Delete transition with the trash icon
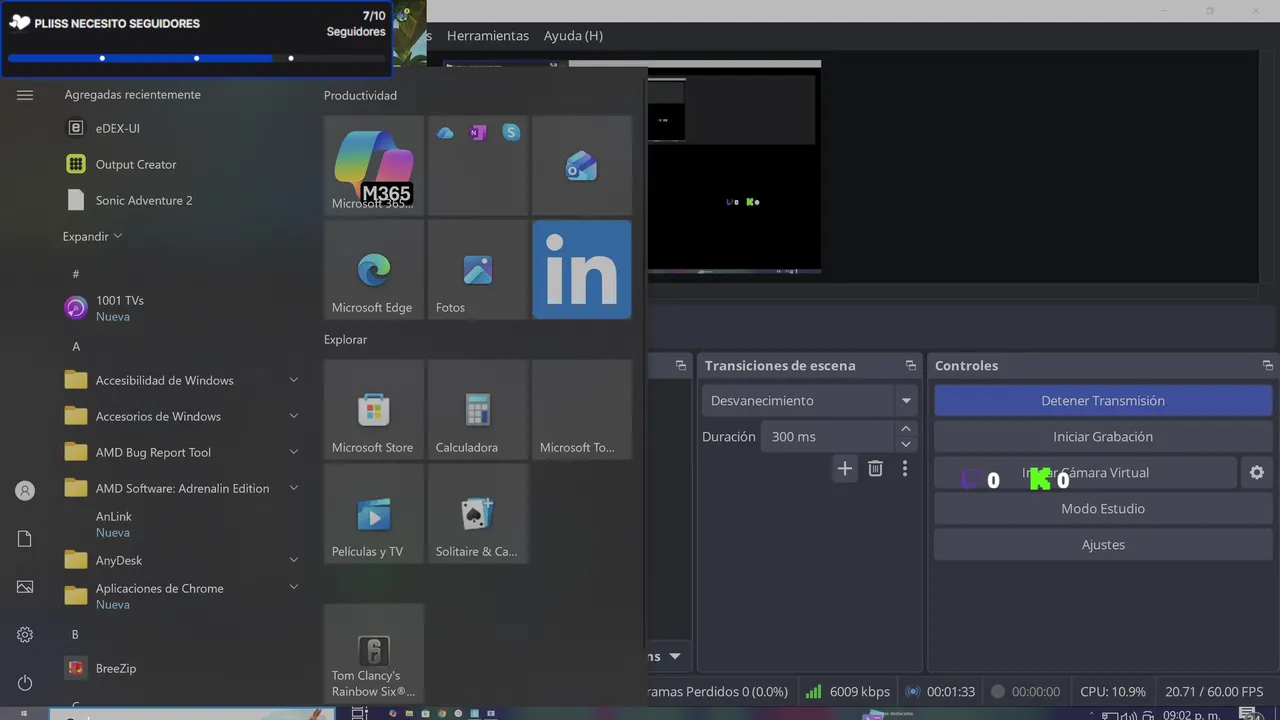Viewport: 1280px width, 720px height. [875, 469]
